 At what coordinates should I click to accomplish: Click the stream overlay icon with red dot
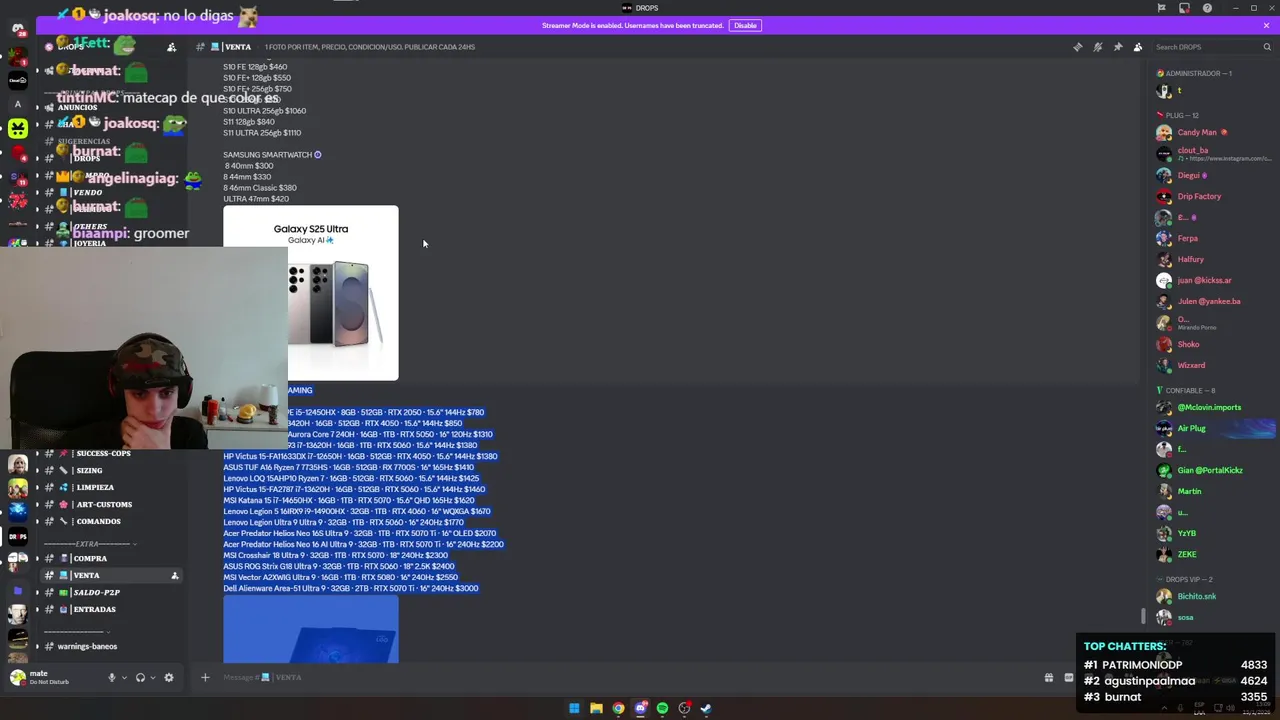[x=1184, y=8]
